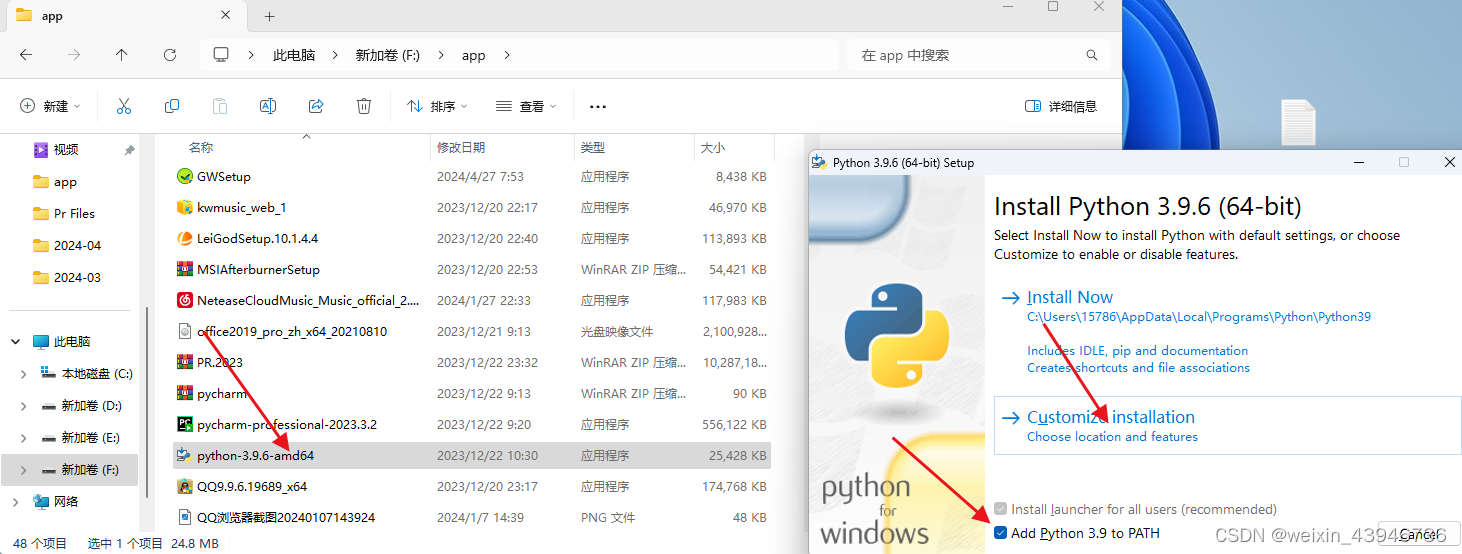Click the LeiGodSetup.10.1.4.4 file icon
1462x554 pixels.
[184, 238]
